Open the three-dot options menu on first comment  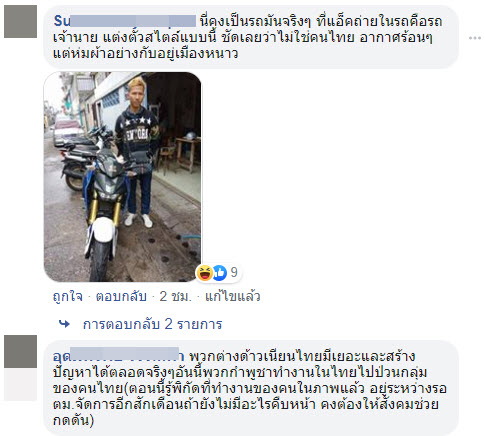[x=475, y=38]
